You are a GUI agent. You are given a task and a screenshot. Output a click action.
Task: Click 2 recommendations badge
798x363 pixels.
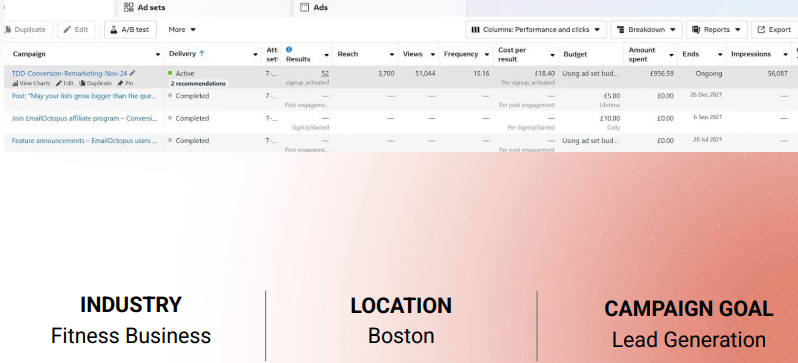click(x=198, y=83)
